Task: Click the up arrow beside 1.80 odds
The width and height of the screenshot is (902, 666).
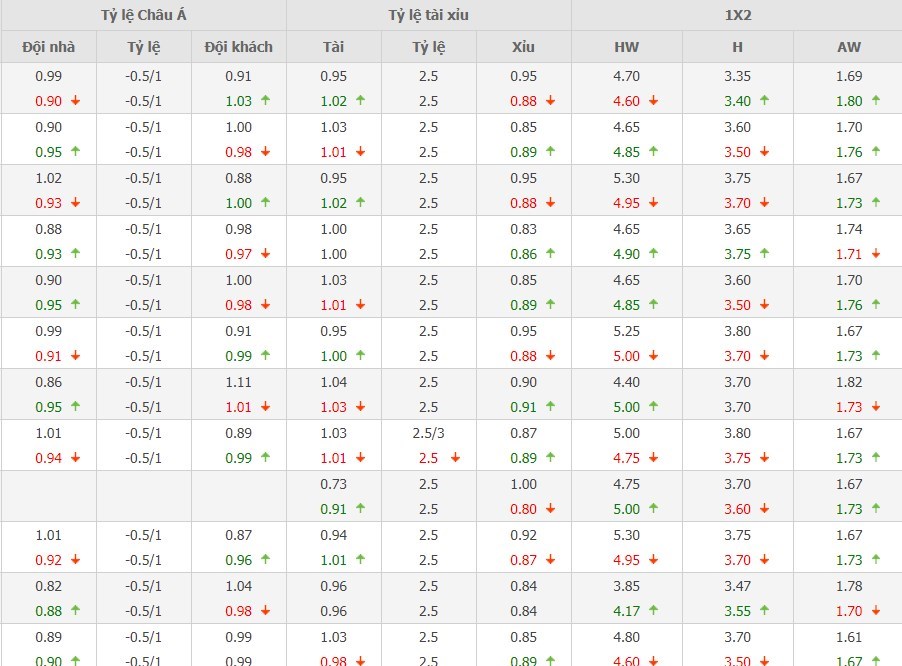Action: coord(875,100)
